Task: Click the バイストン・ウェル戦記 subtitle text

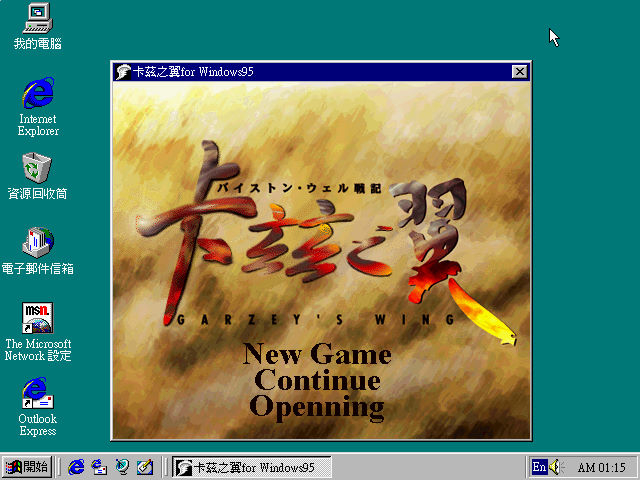Action: point(299,188)
